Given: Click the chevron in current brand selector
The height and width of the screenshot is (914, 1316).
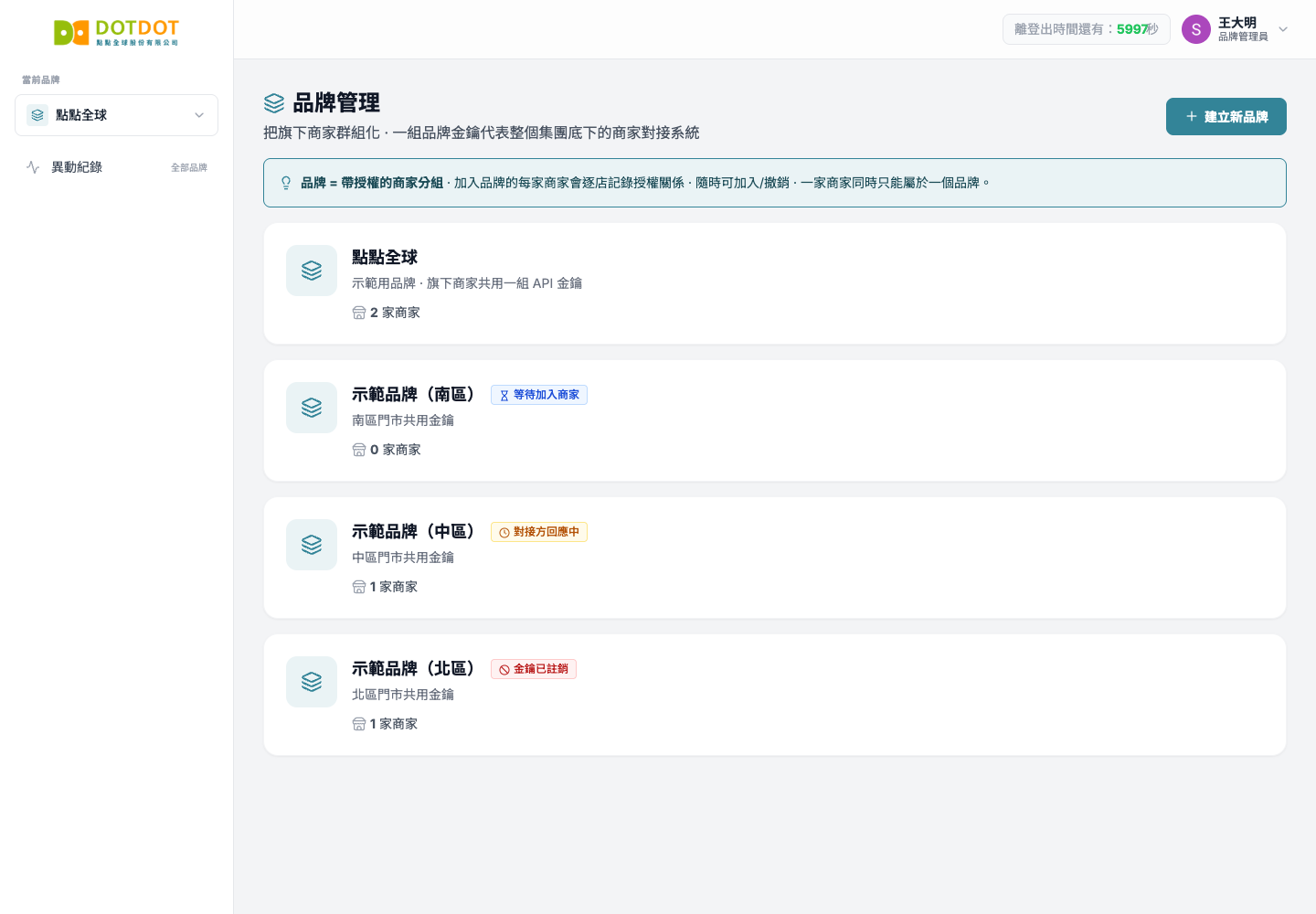Looking at the screenshot, I should (199, 115).
